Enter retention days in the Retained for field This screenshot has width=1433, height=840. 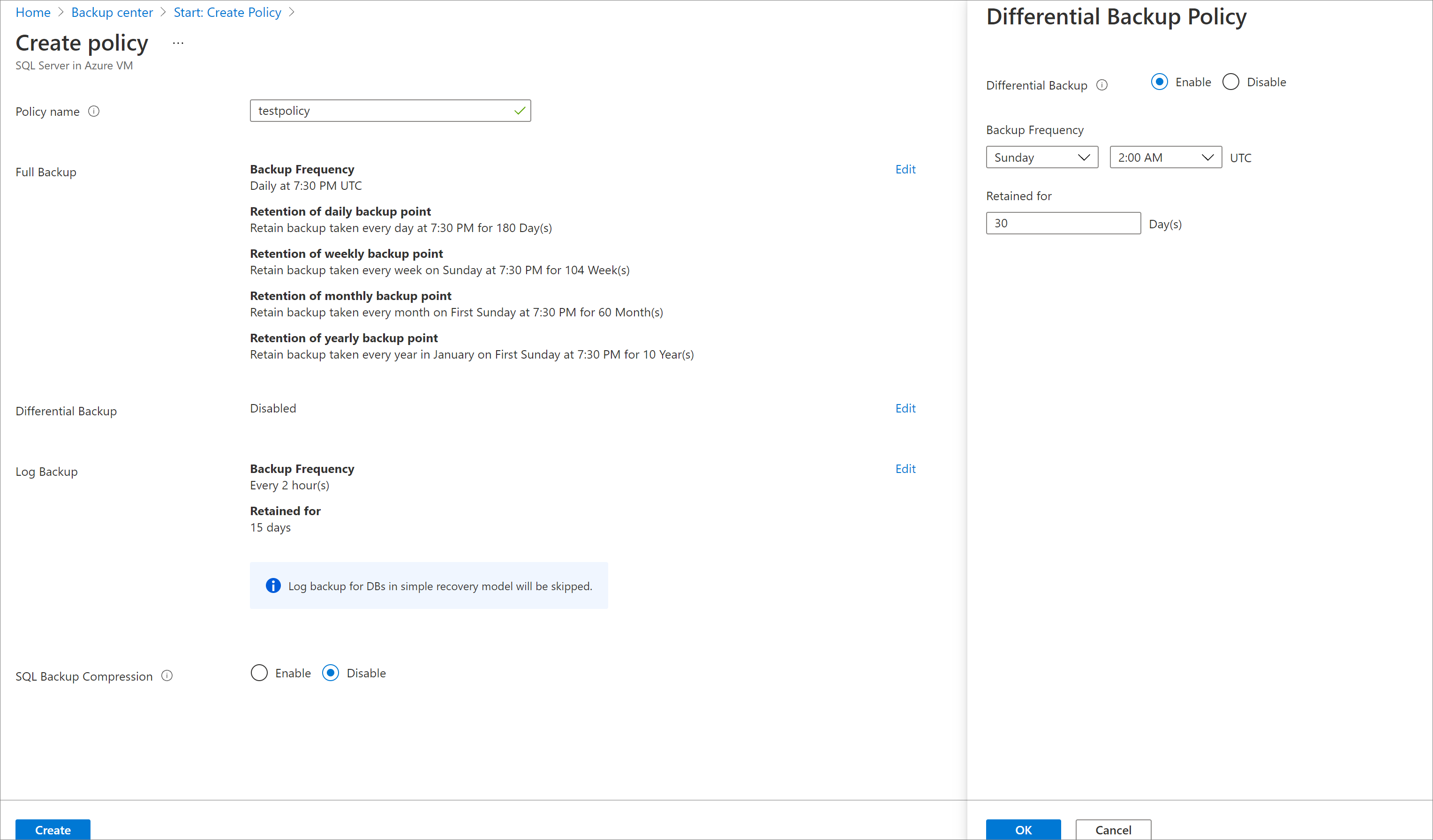(1063, 223)
